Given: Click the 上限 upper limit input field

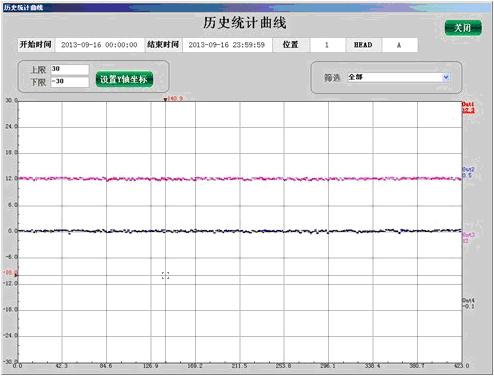Looking at the screenshot, I should point(70,69).
